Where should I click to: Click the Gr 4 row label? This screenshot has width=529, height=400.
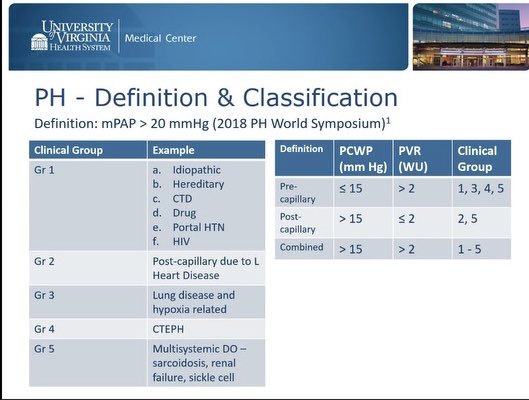[44, 329]
